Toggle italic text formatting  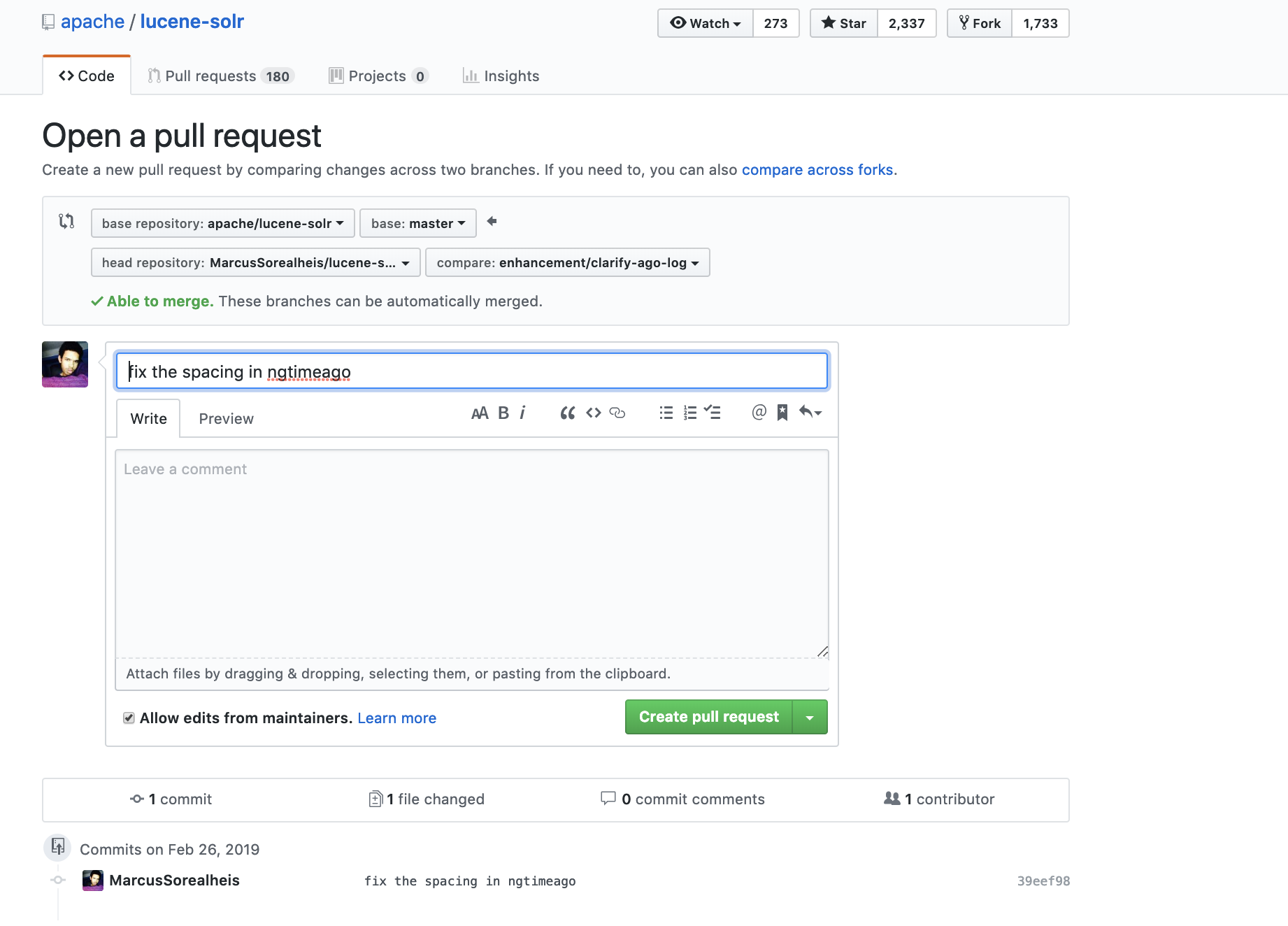tap(522, 413)
